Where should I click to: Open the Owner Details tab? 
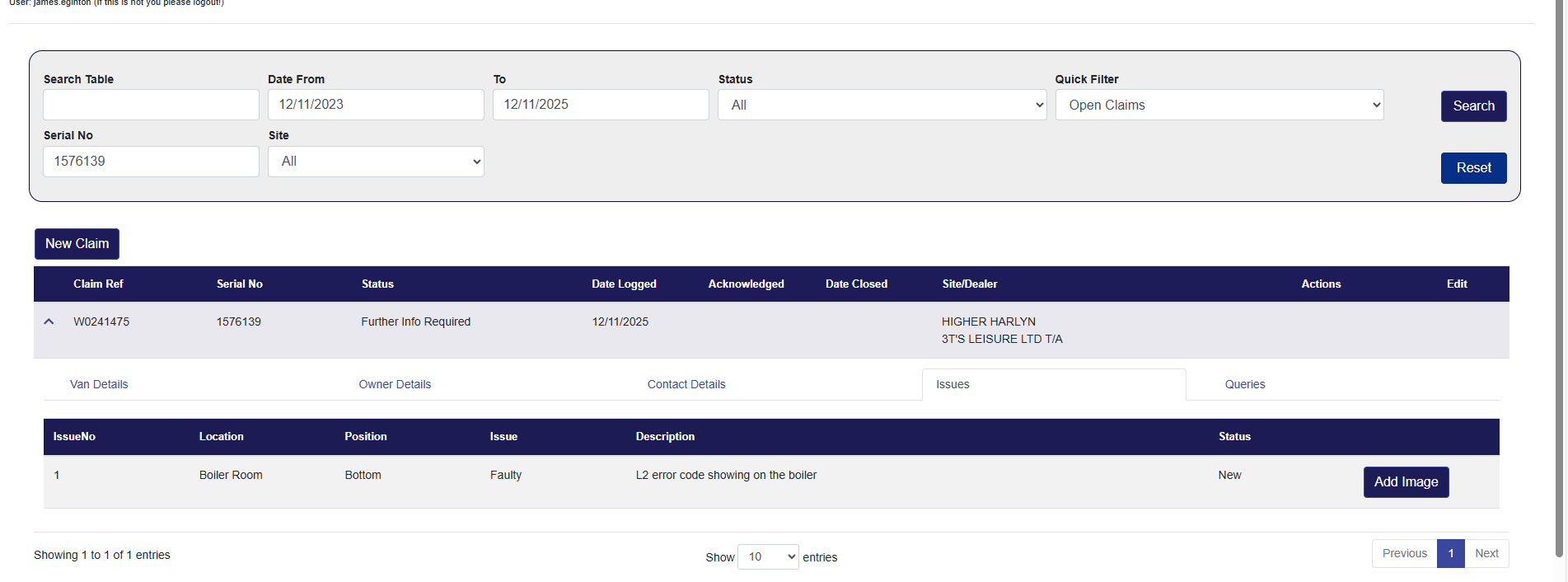click(395, 385)
